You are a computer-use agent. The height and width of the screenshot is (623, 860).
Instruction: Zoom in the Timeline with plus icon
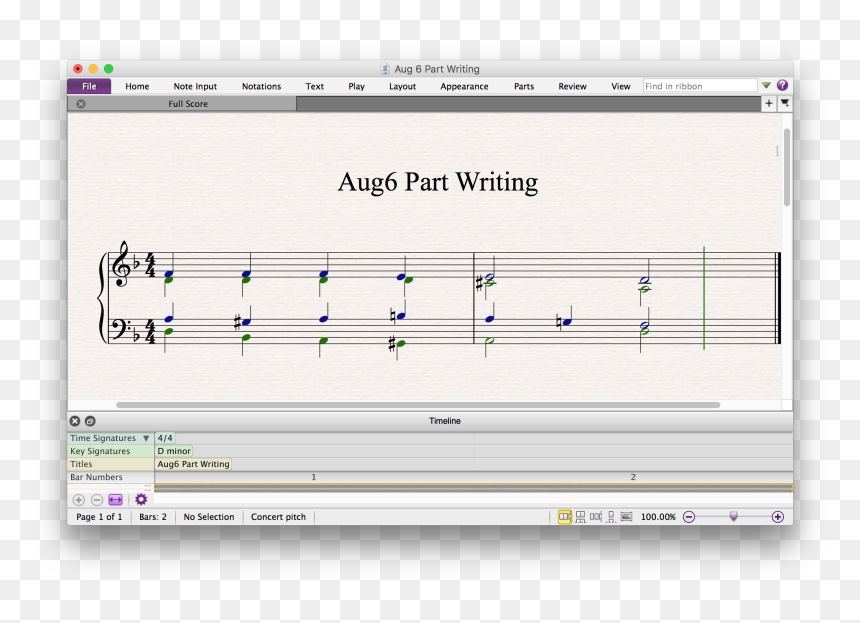tap(78, 500)
